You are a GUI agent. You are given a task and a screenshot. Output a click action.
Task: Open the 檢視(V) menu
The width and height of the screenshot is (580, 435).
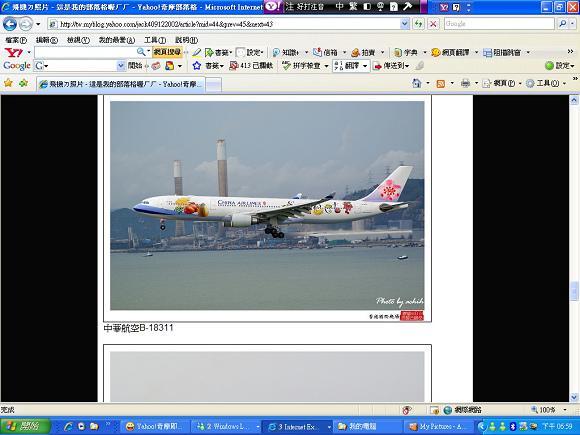coord(78,40)
